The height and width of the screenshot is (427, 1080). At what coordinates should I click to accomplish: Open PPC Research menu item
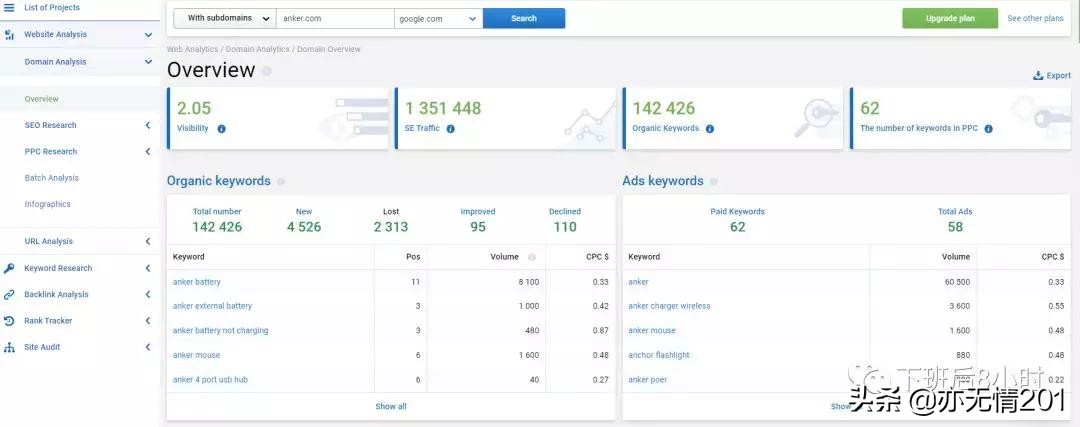click(x=51, y=152)
